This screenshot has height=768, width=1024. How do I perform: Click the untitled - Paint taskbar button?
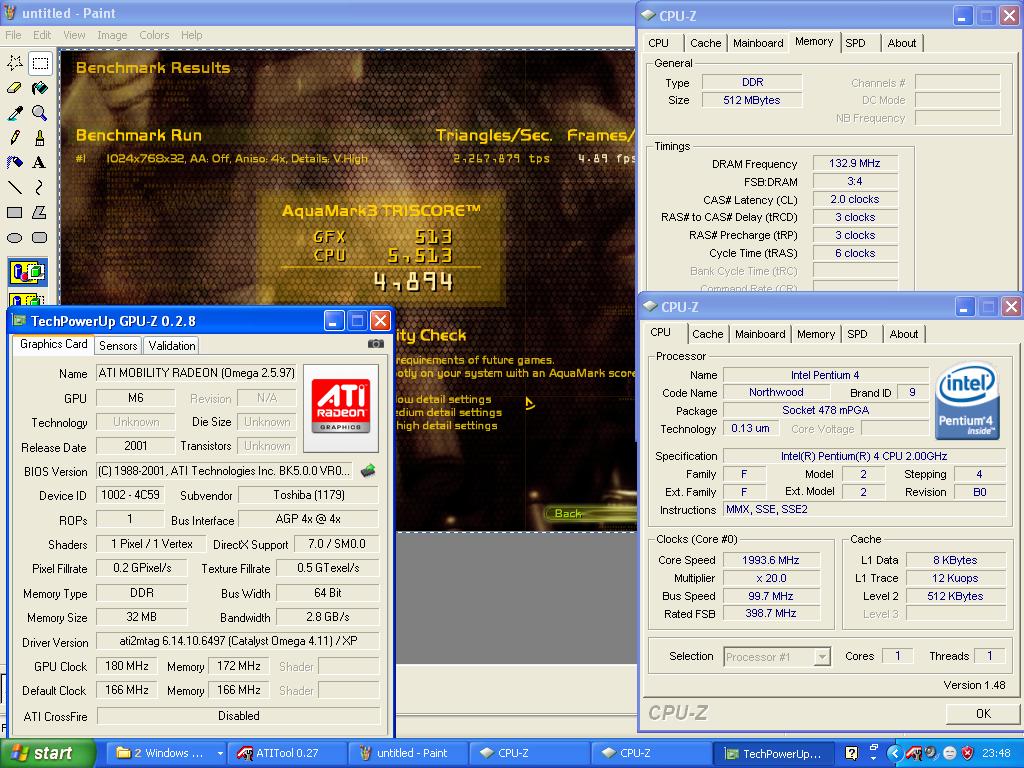pyautogui.click(x=409, y=753)
